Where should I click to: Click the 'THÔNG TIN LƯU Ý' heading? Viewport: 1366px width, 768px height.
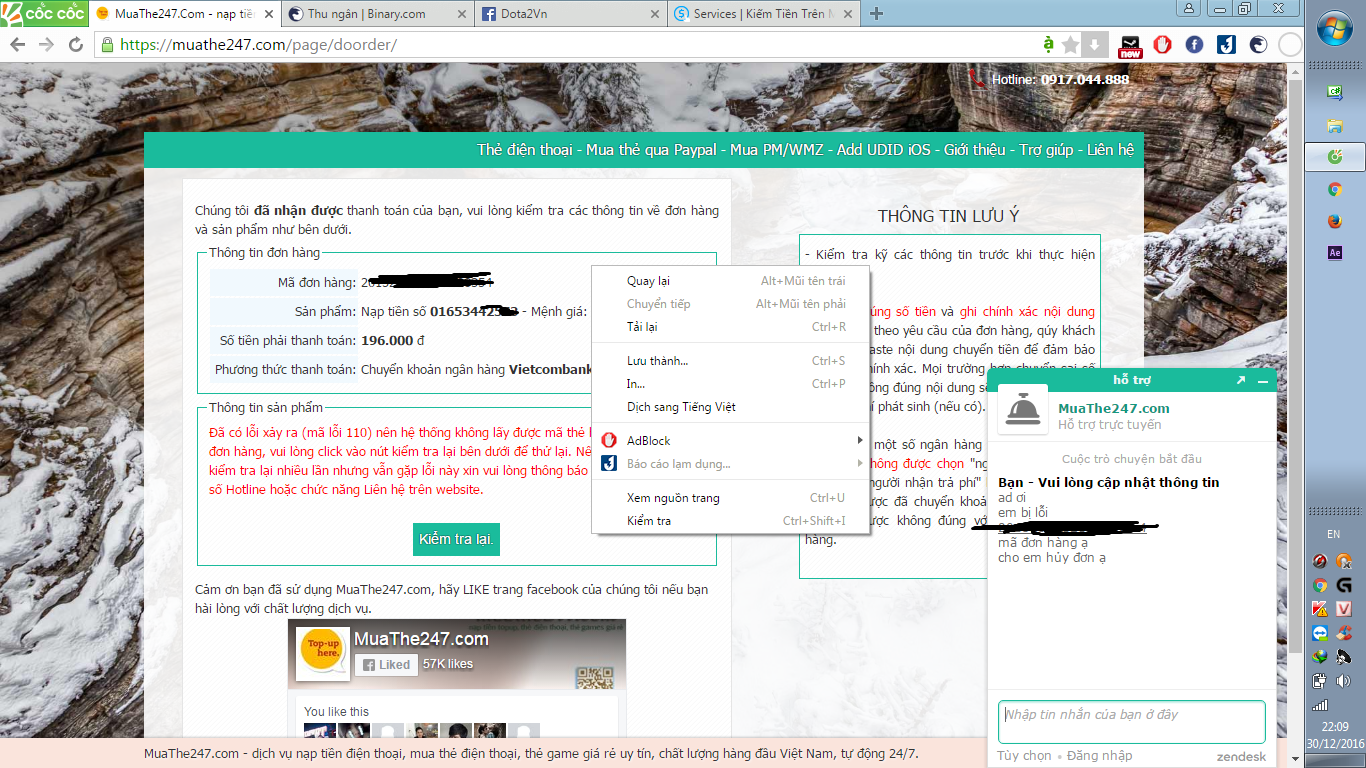click(949, 216)
